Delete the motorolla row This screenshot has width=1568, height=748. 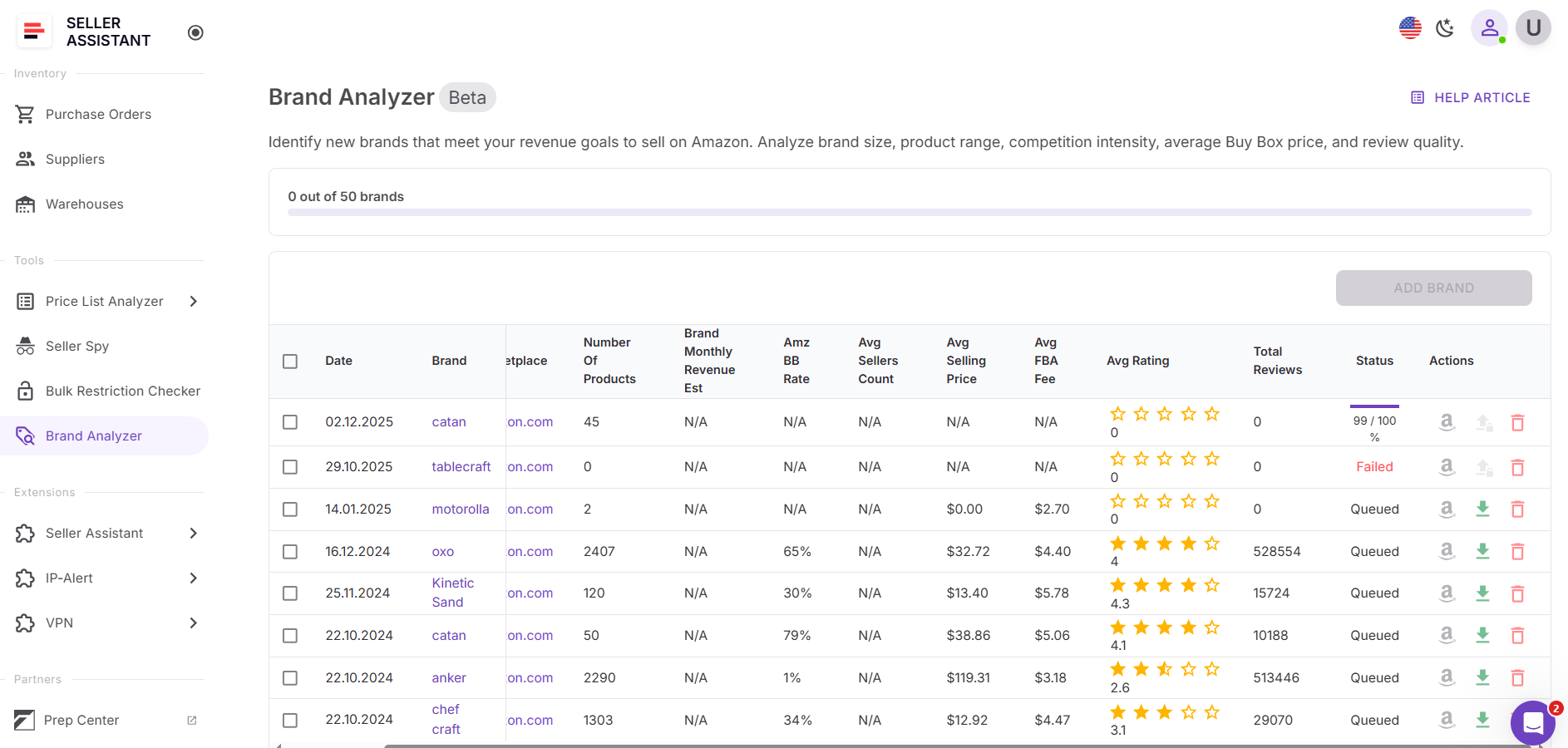coord(1517,509)
